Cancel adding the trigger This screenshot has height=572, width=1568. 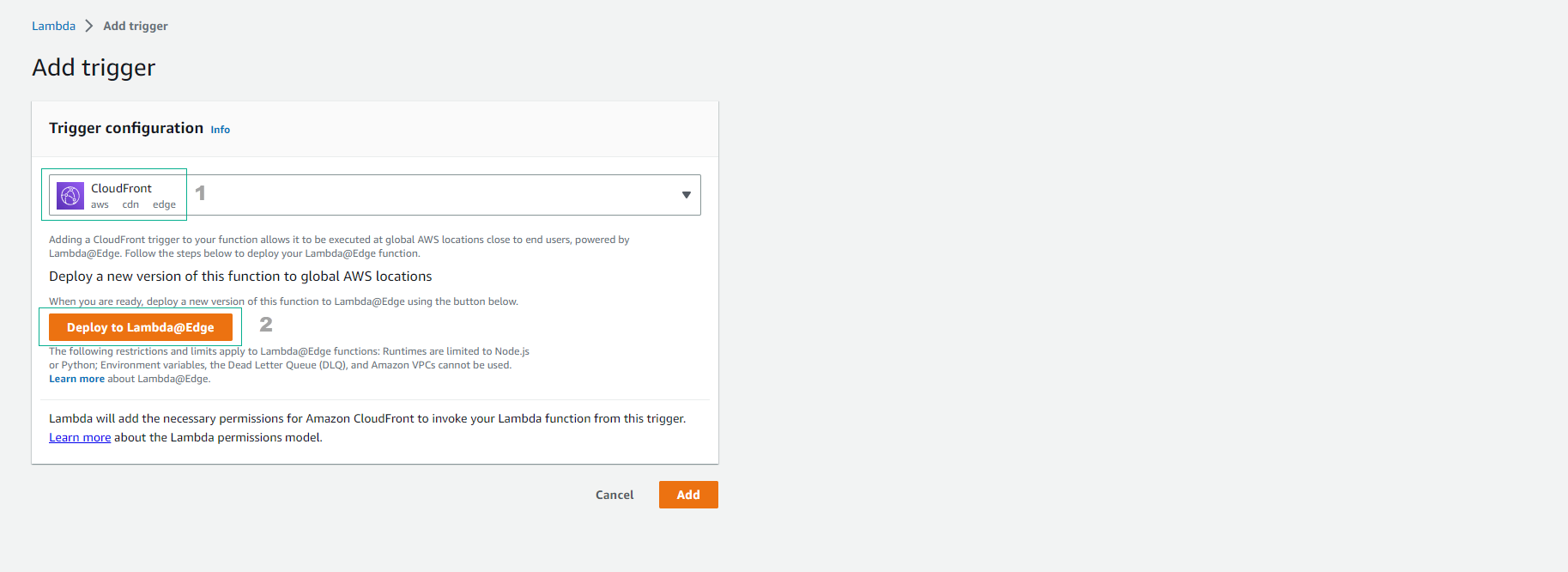click(614, 495)
